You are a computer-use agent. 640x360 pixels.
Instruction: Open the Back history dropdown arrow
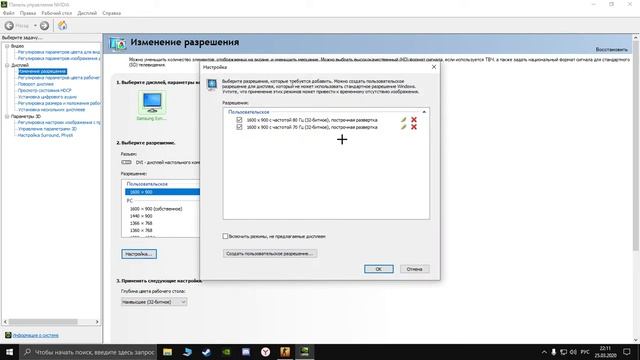(x=35, y=26)
